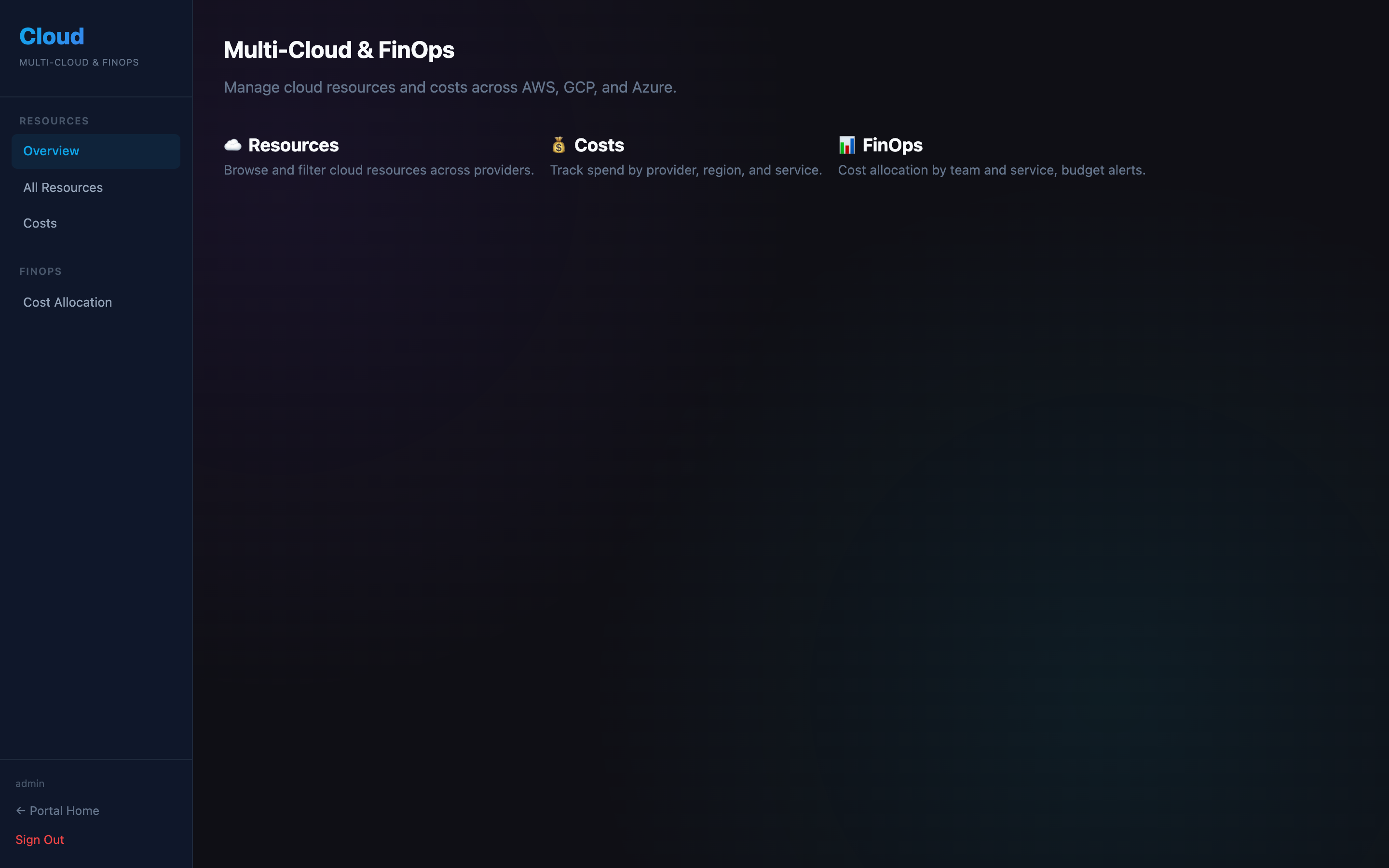The image size is (1389, 868).
Task: Click the Cloud app logo in sidebar
Action: pos(52,36)
